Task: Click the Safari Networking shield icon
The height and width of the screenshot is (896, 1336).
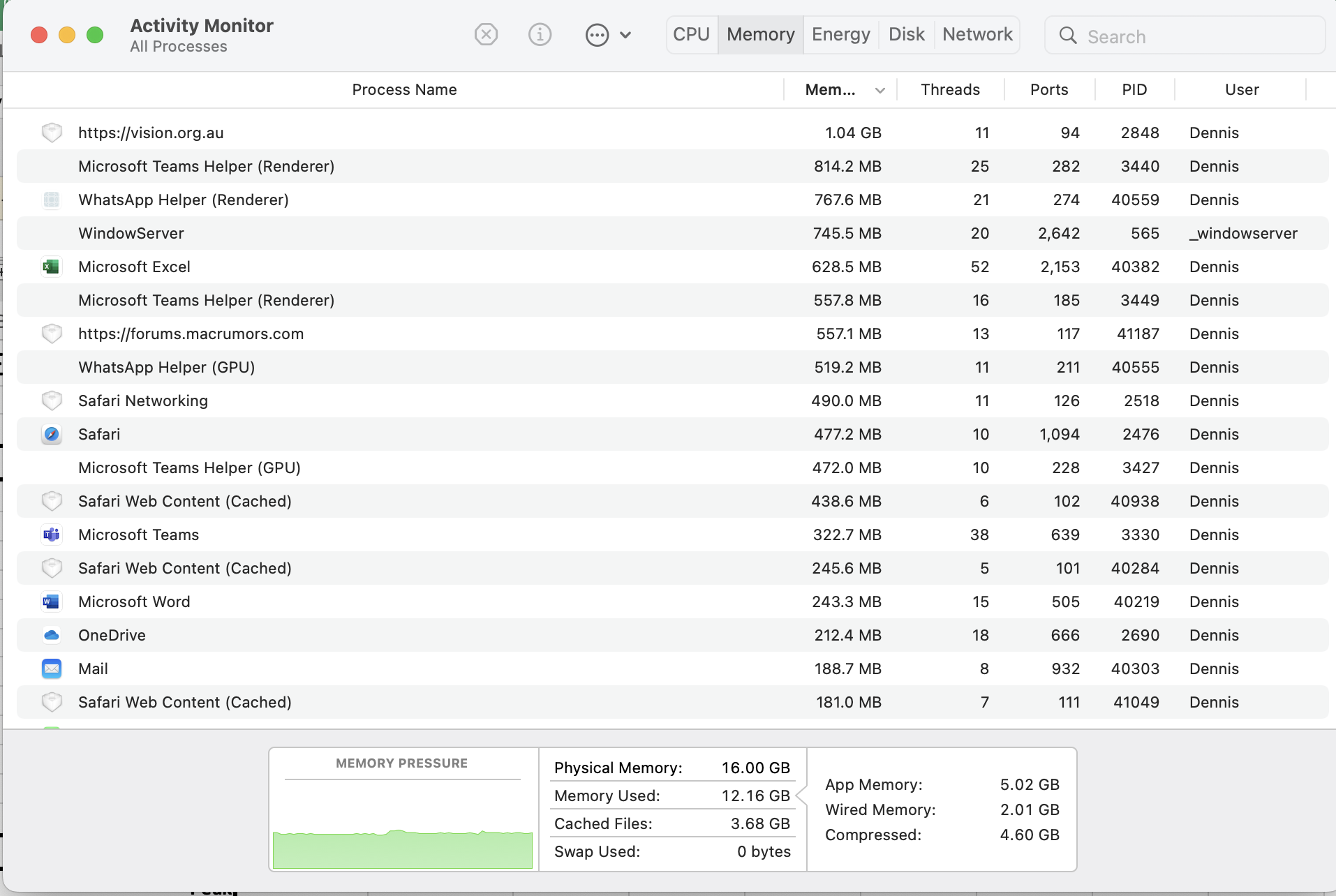Action: pos(52,401)
